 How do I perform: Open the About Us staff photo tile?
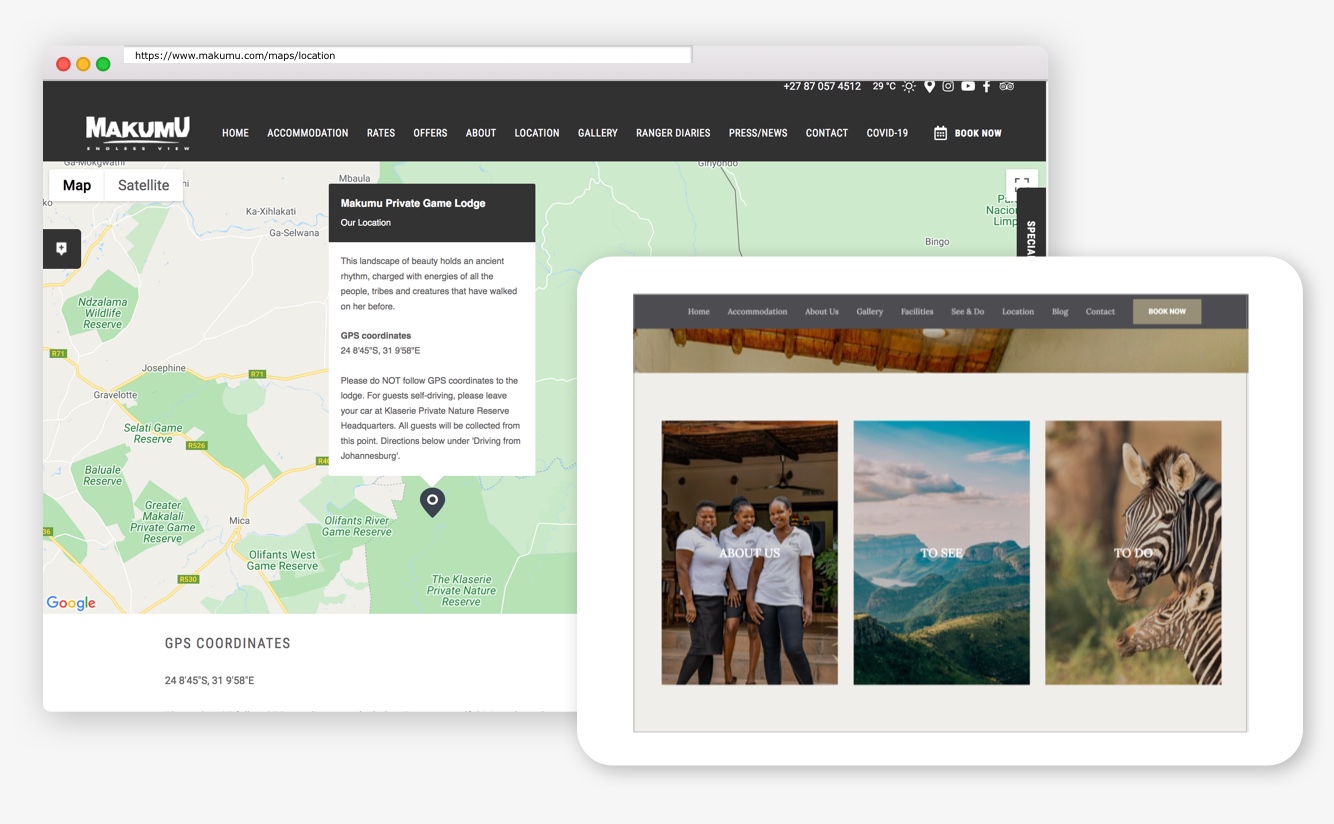[749, 552]
